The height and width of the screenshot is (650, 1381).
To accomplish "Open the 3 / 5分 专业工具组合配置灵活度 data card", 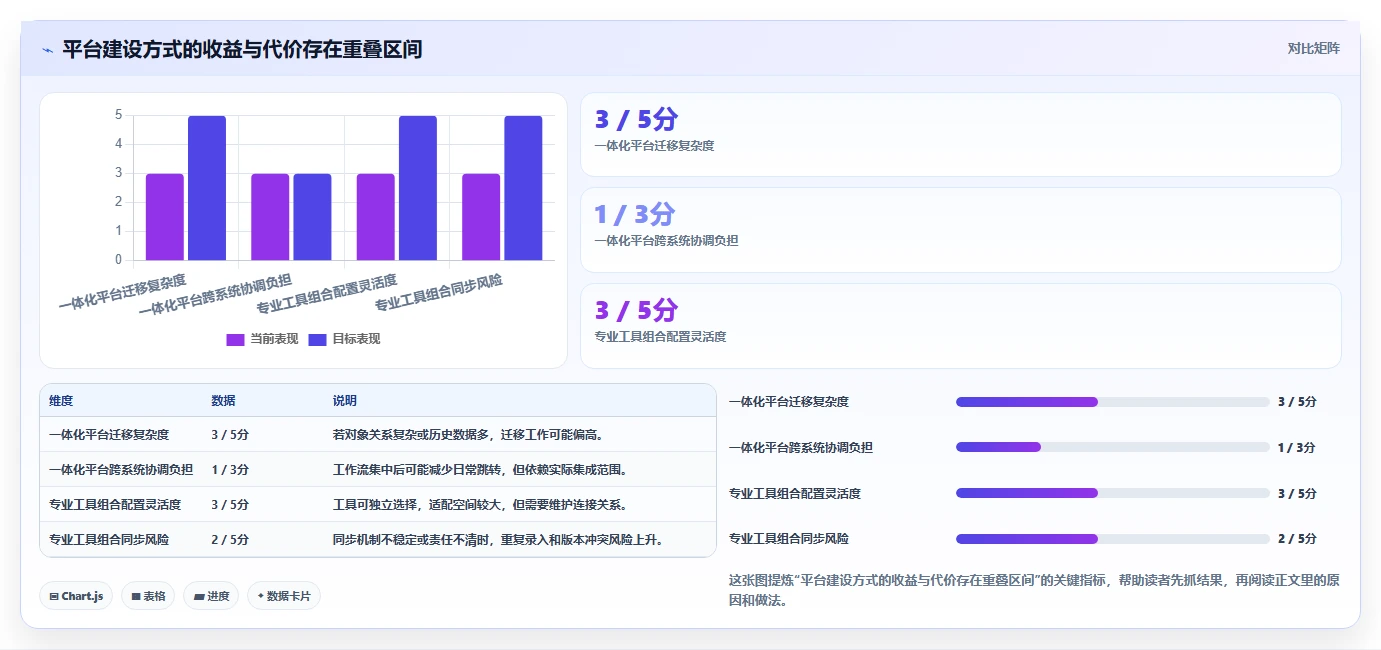I will coord(960,326).
